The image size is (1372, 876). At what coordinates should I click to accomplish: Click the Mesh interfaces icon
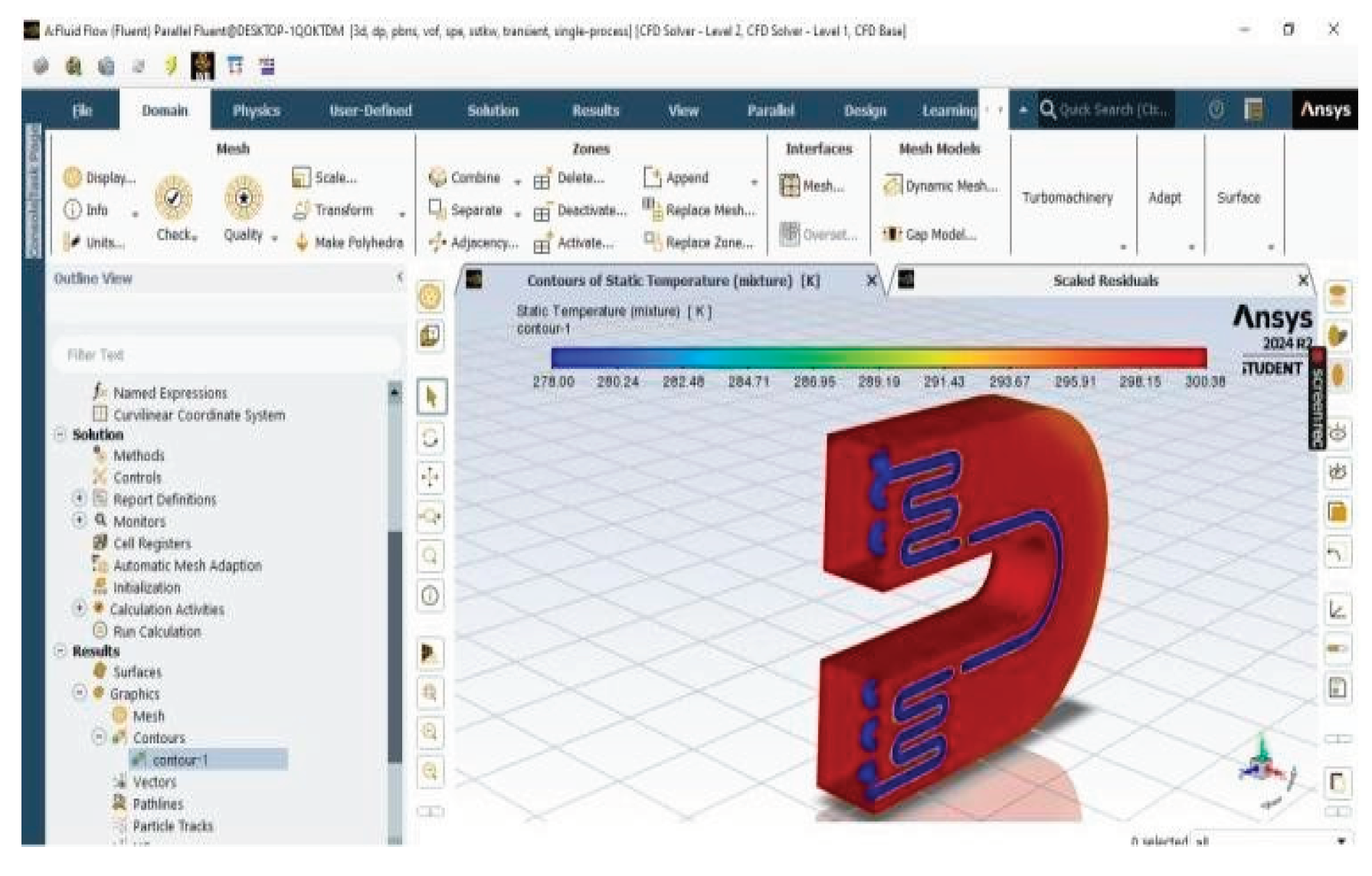tap(790, 186)
